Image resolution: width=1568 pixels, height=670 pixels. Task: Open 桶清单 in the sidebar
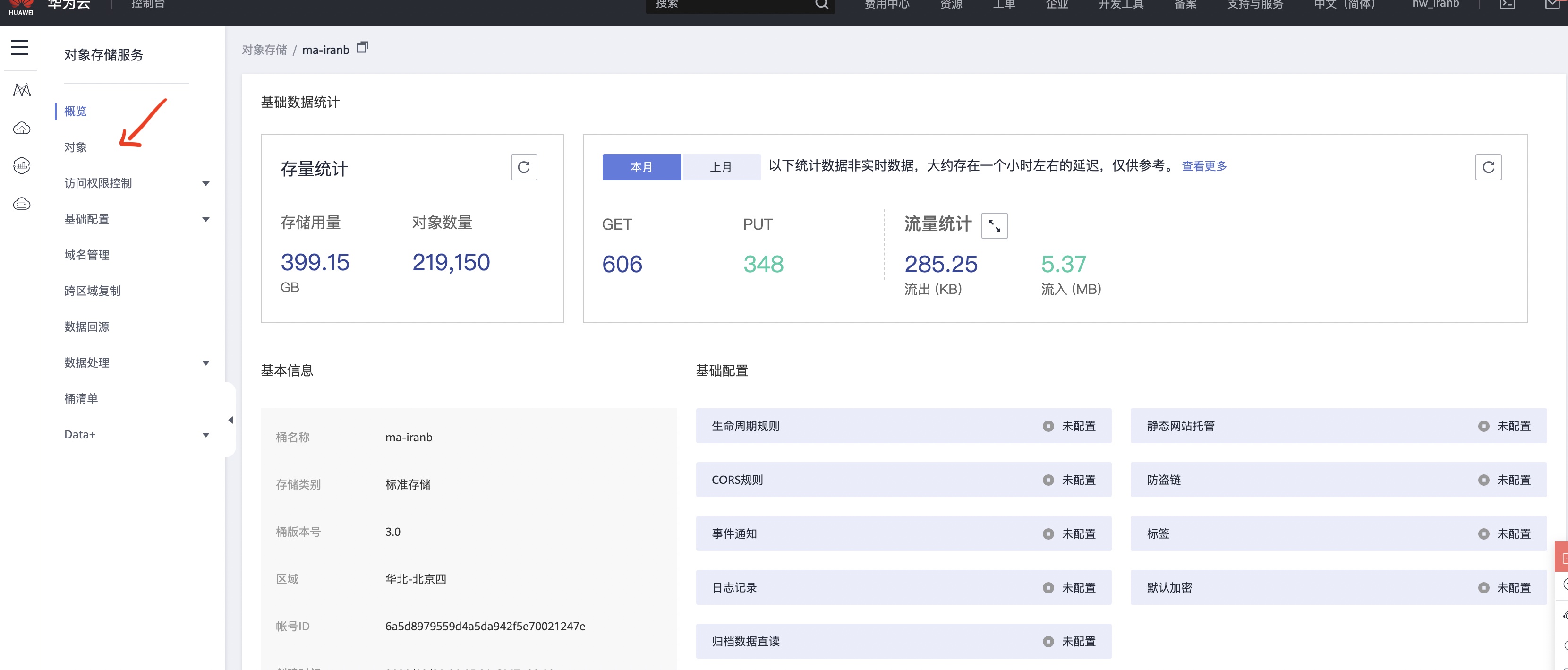pos(81,398)
